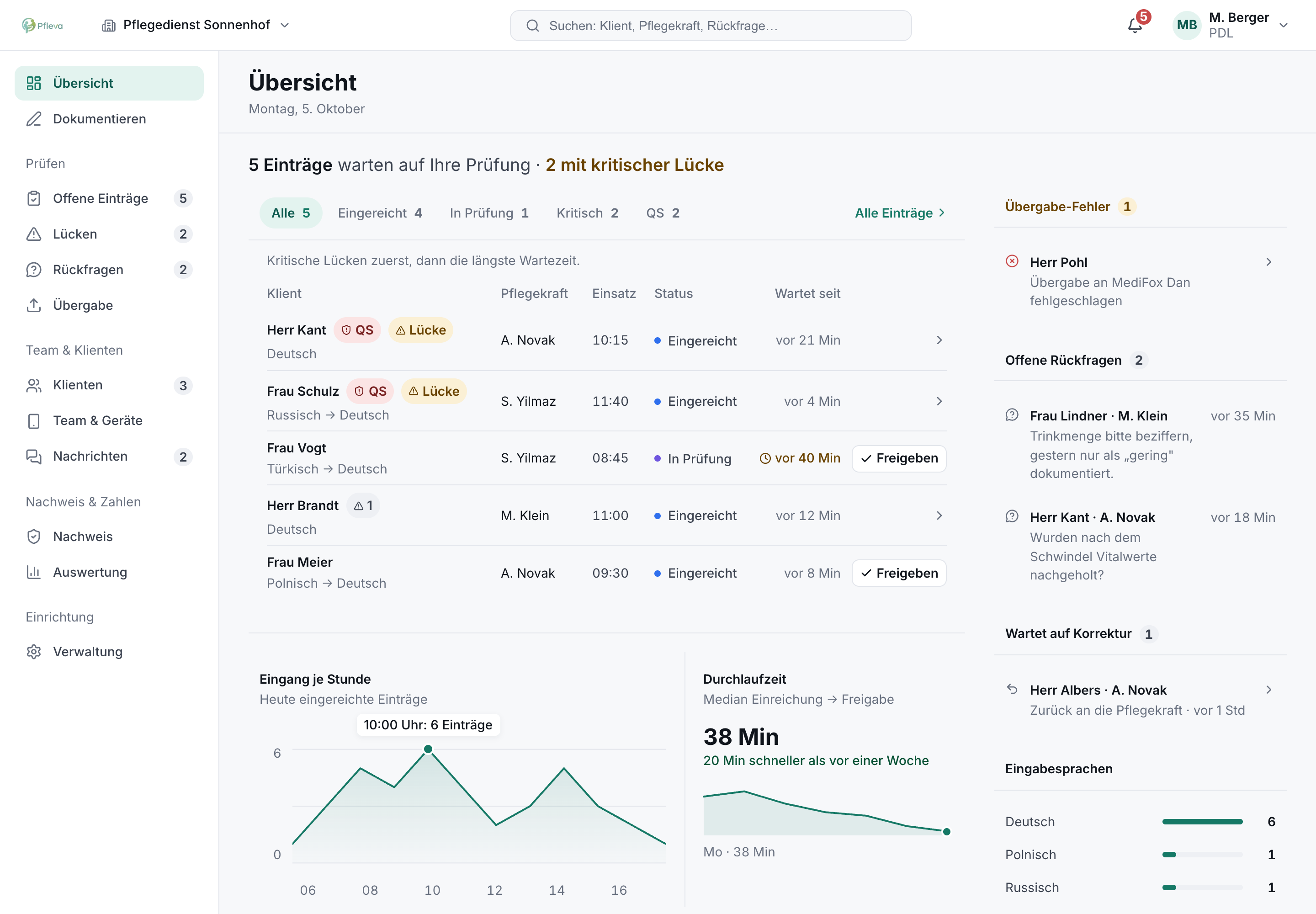
Task: Click the Auswertung chart icon
Action: point(34,572)
